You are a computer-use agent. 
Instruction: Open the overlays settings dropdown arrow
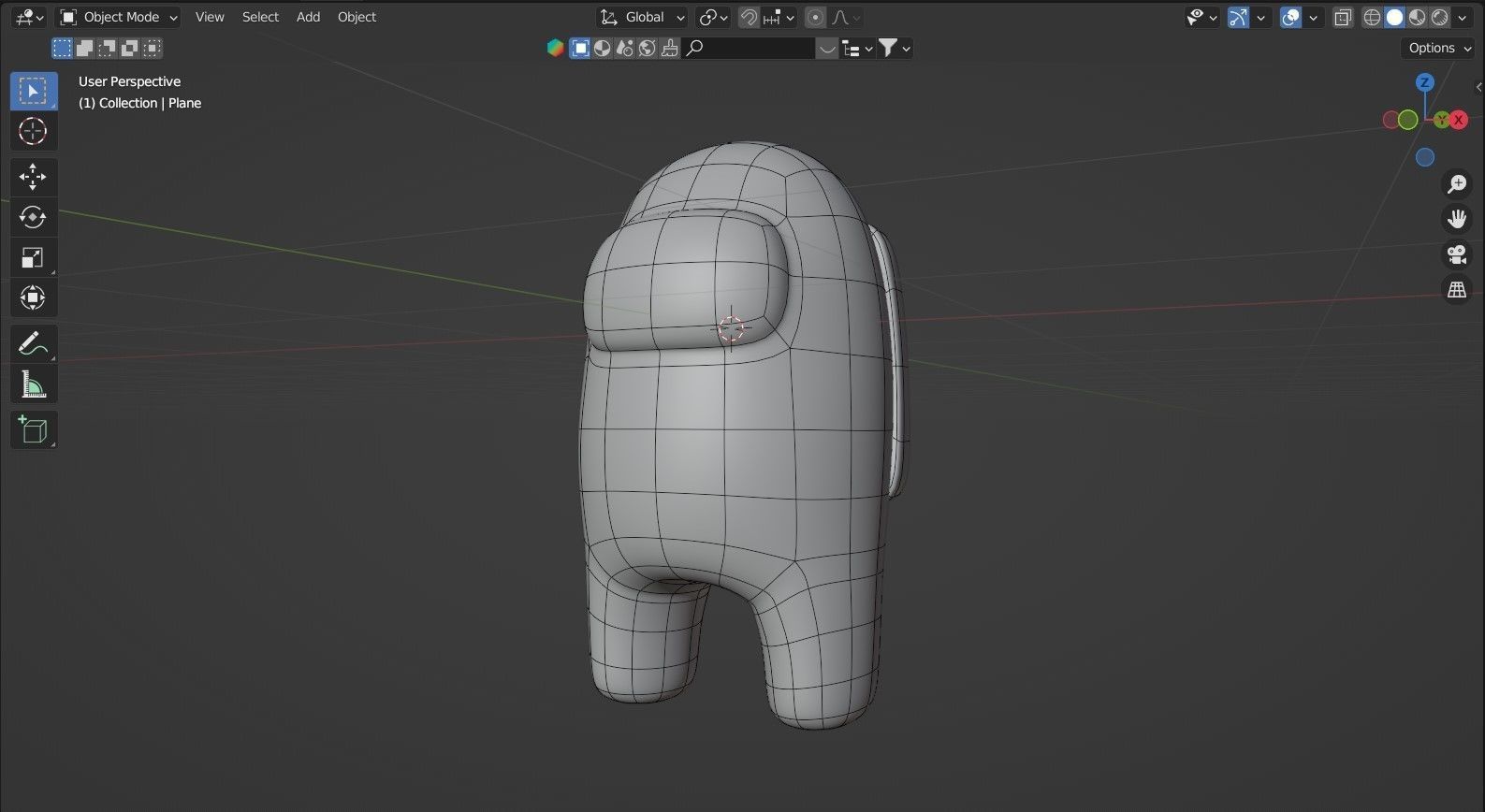(1314, 17)
